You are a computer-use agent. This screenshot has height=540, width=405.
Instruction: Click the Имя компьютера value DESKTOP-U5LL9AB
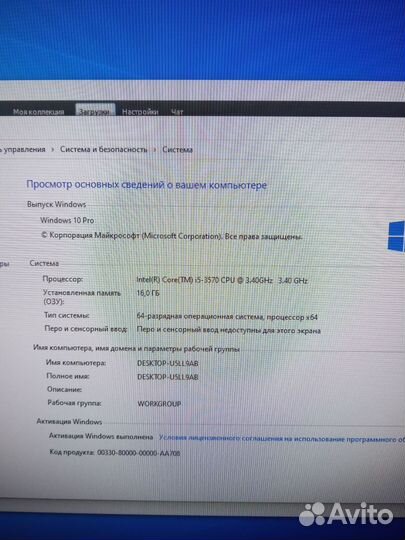click(168, 363)
